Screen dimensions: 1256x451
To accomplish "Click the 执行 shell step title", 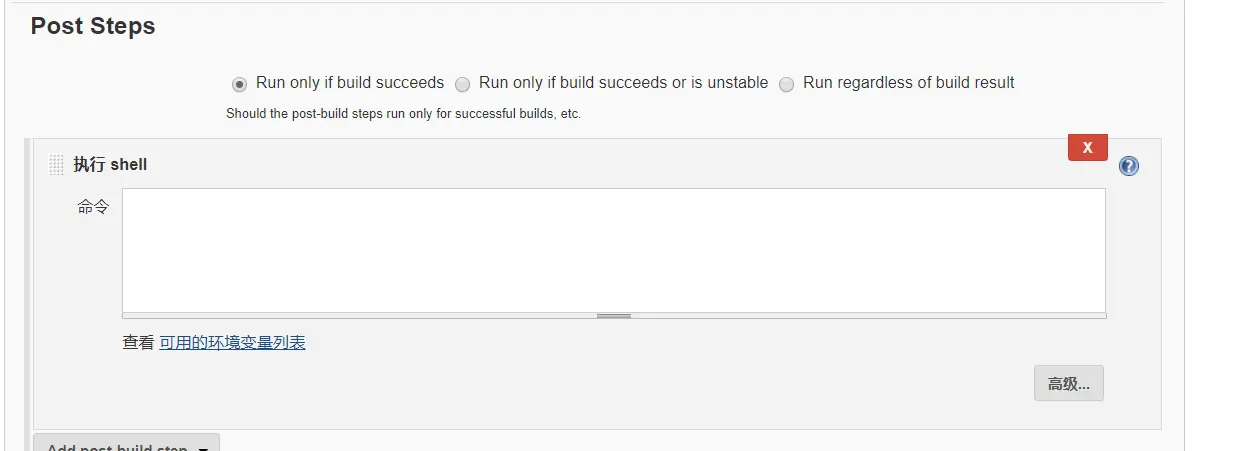I will pyautogui.click(x=110, y=165).
